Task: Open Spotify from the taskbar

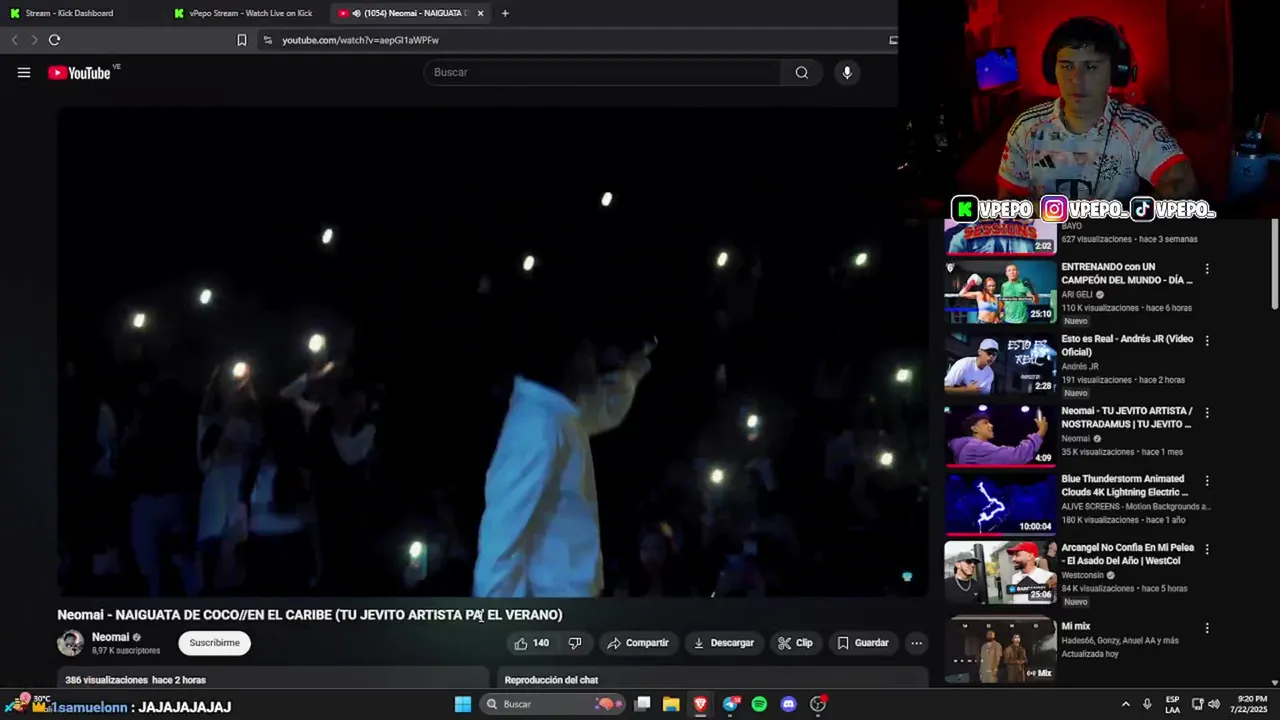Action: click(x=759, y=704)
